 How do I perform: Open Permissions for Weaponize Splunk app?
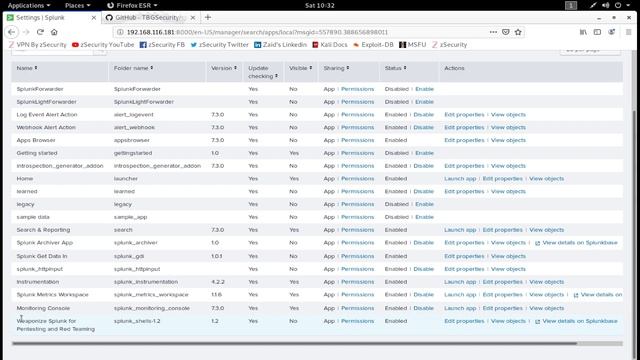(358, 321)
